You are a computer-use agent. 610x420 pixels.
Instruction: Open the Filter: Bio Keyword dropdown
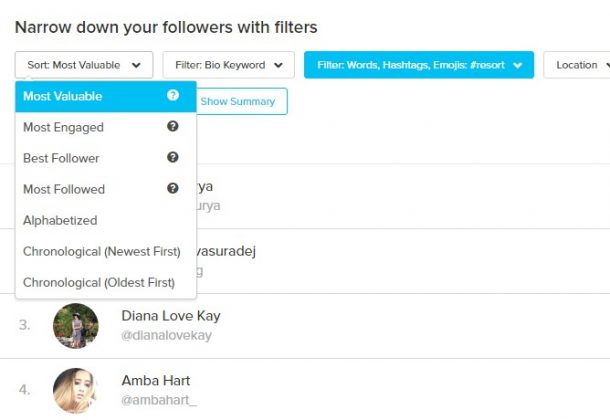pos(229,65)
